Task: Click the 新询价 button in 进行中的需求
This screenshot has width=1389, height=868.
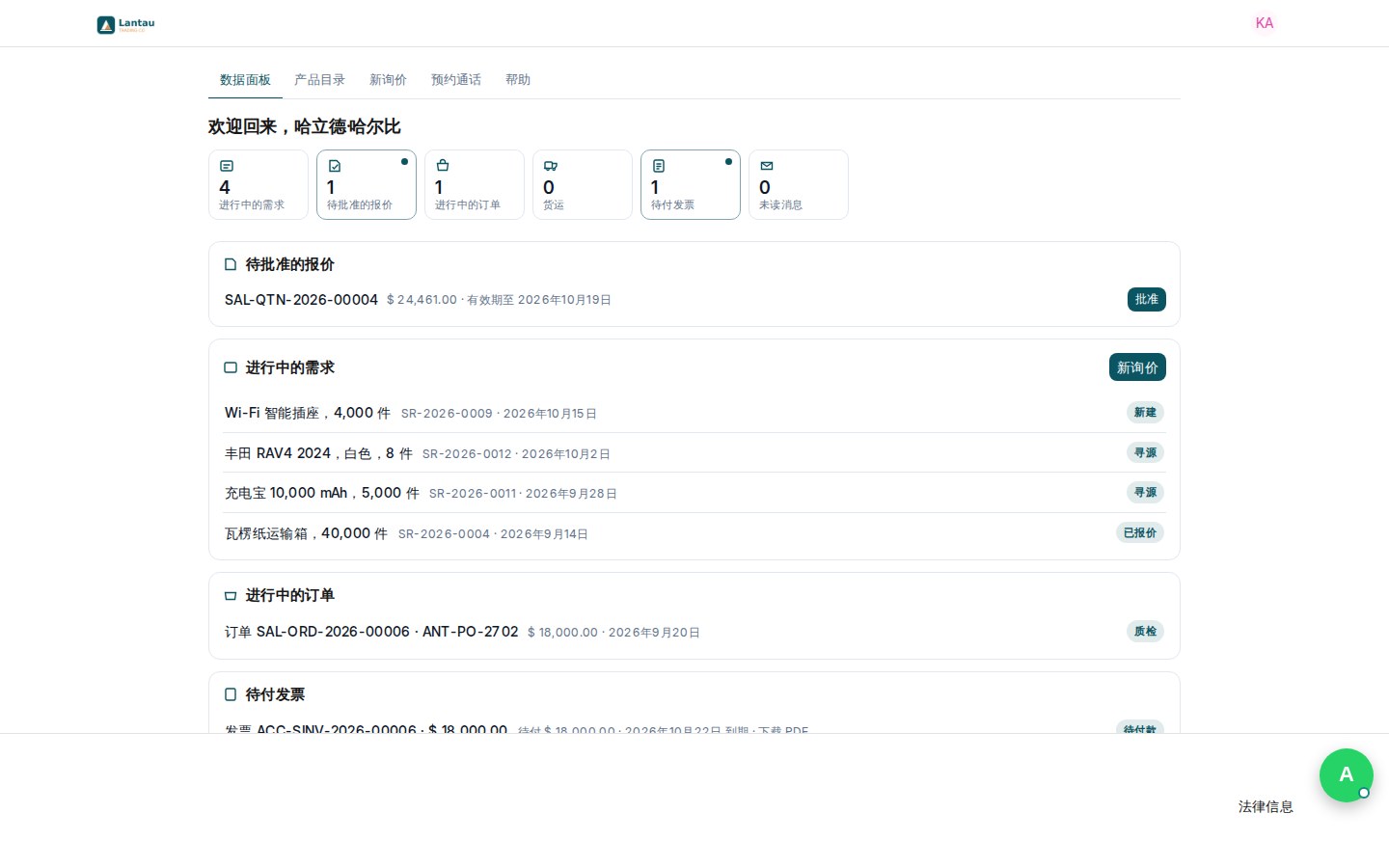Action: tap(1137, 367)
